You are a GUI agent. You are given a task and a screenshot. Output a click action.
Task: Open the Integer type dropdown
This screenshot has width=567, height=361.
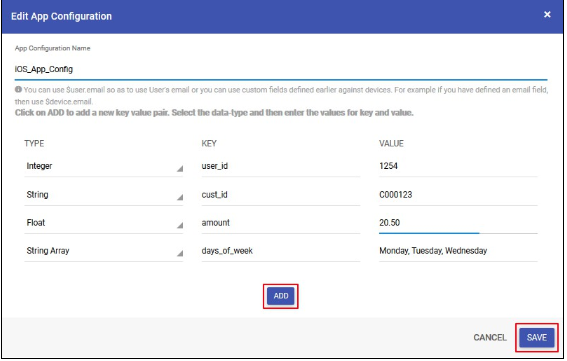(x=104, y=166)
